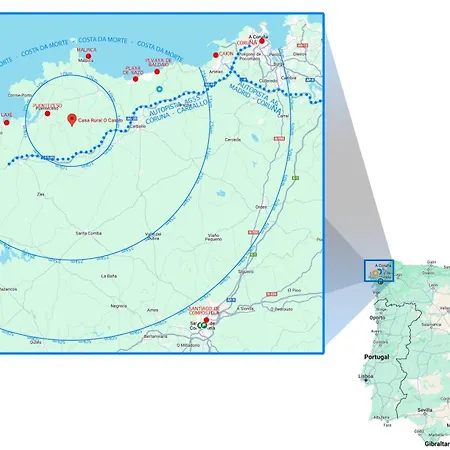Click the Santiago de Compostela red dot
Image resolution: width=450 pixels, height=450 pixels.
(206, 320)
